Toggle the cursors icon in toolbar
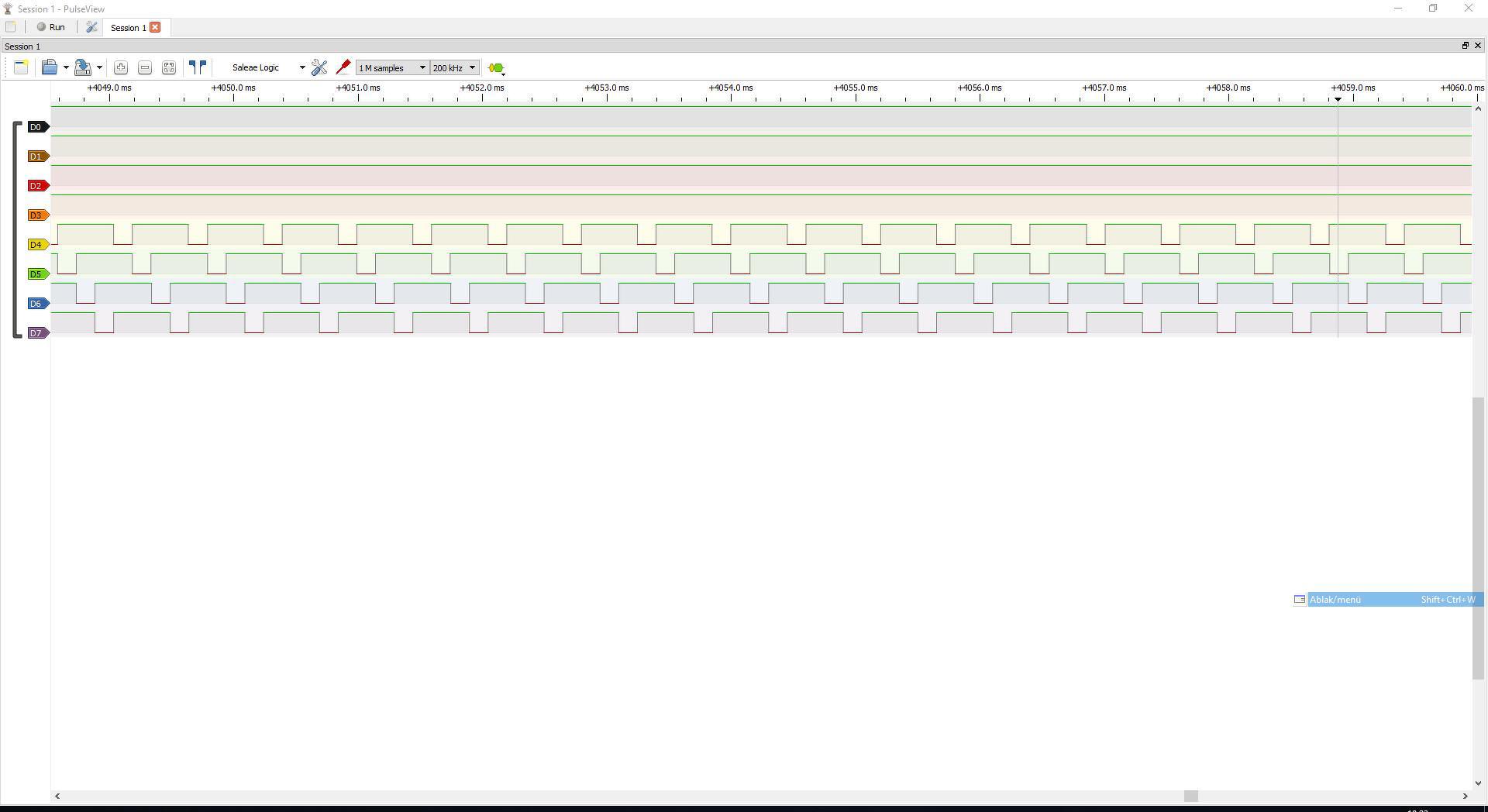 198,67
